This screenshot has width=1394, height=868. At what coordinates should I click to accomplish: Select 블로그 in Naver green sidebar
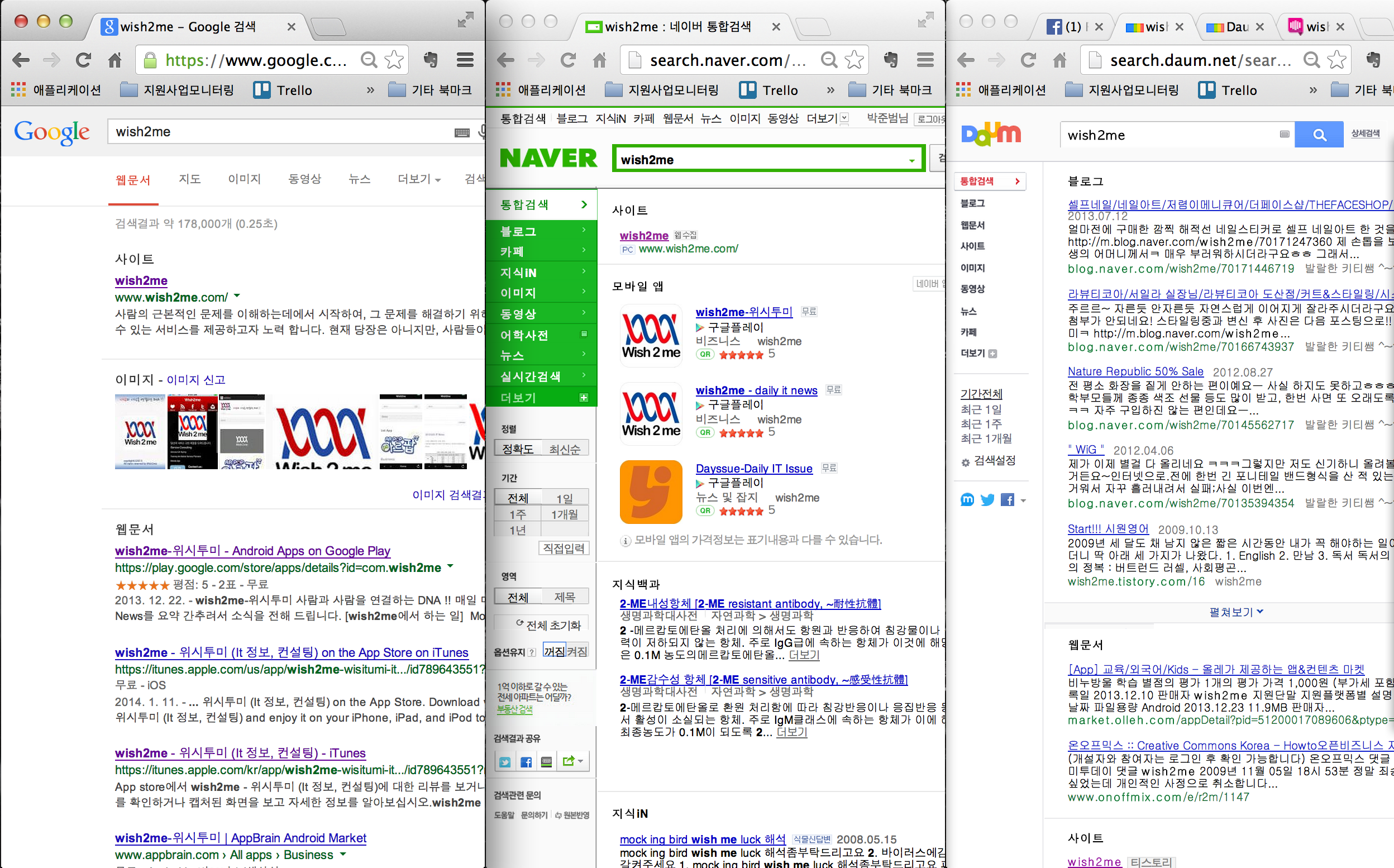[x=541, y=231]
